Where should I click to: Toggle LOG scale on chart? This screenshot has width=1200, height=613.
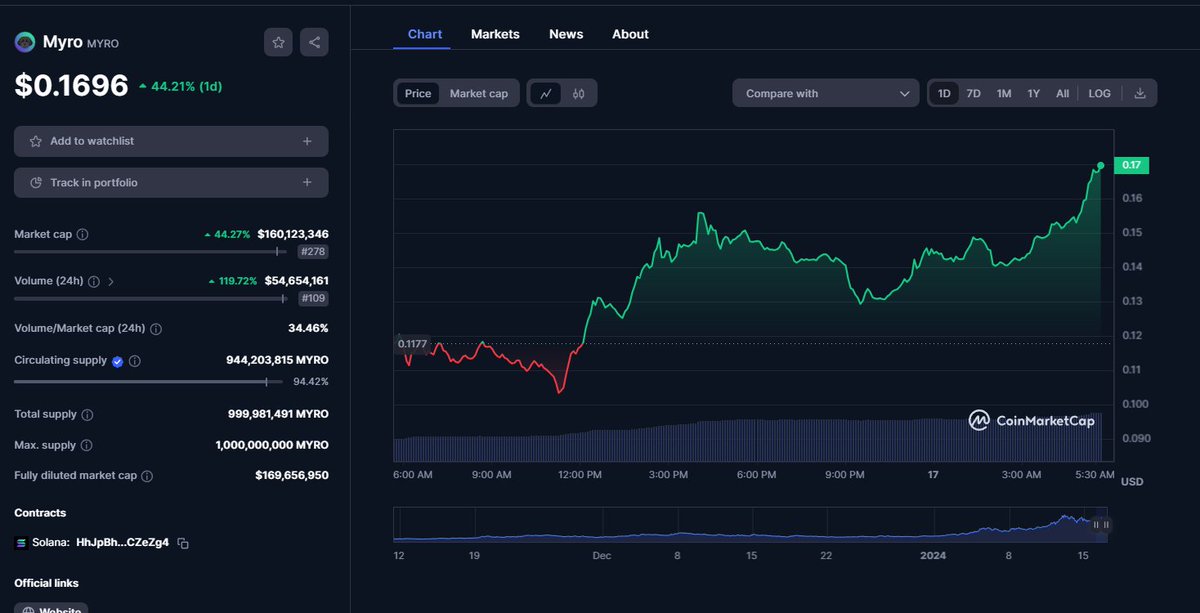[1099, 93]
